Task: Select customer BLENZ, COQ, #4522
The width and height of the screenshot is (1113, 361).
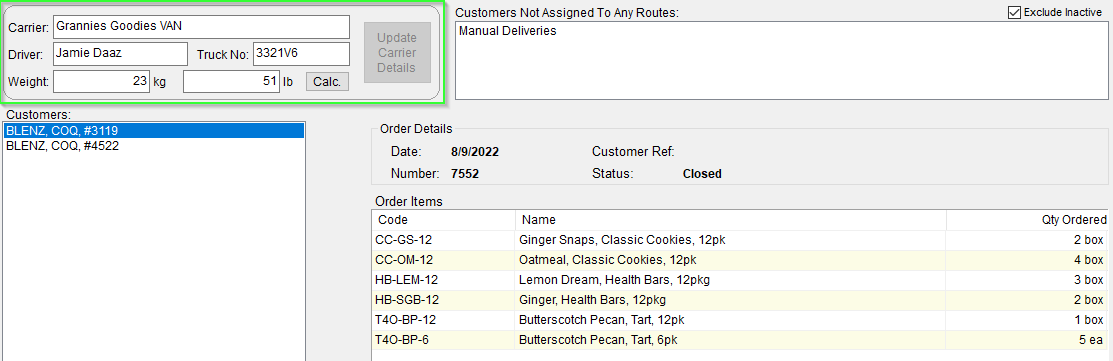Action: [x=153, y=146]
